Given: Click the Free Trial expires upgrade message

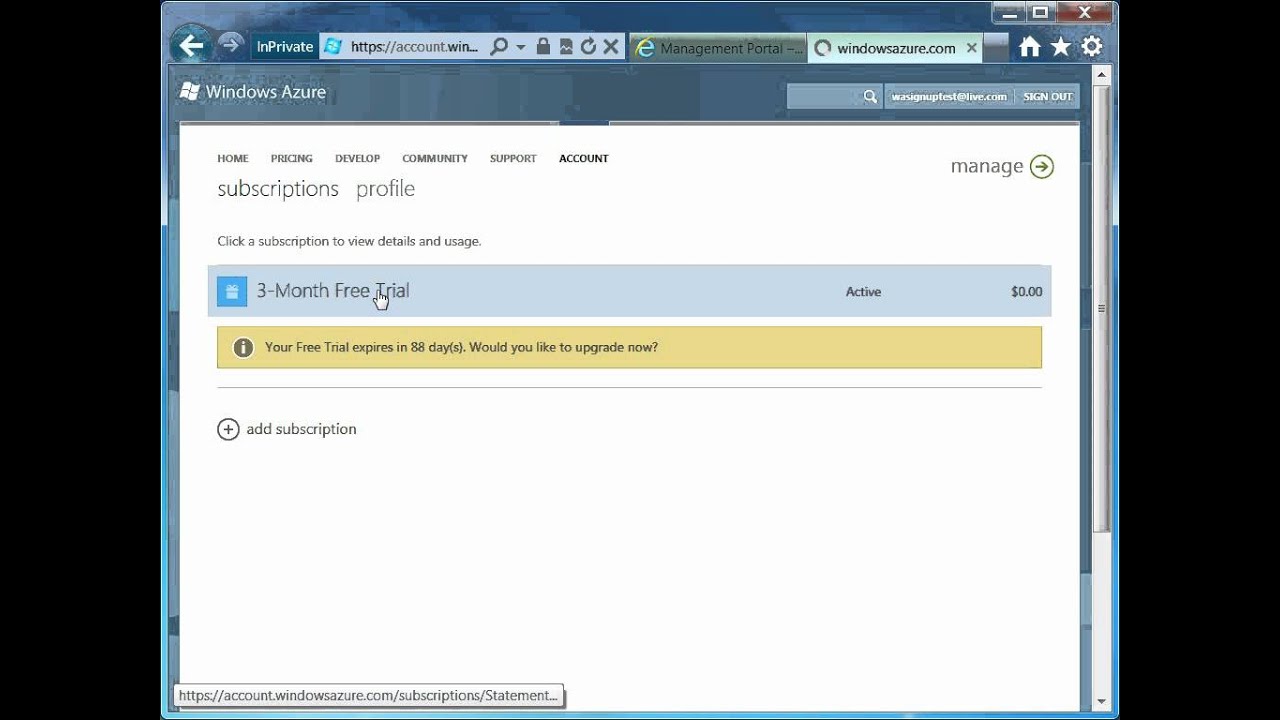Looking at the screenshot, I should coord(461,348).
